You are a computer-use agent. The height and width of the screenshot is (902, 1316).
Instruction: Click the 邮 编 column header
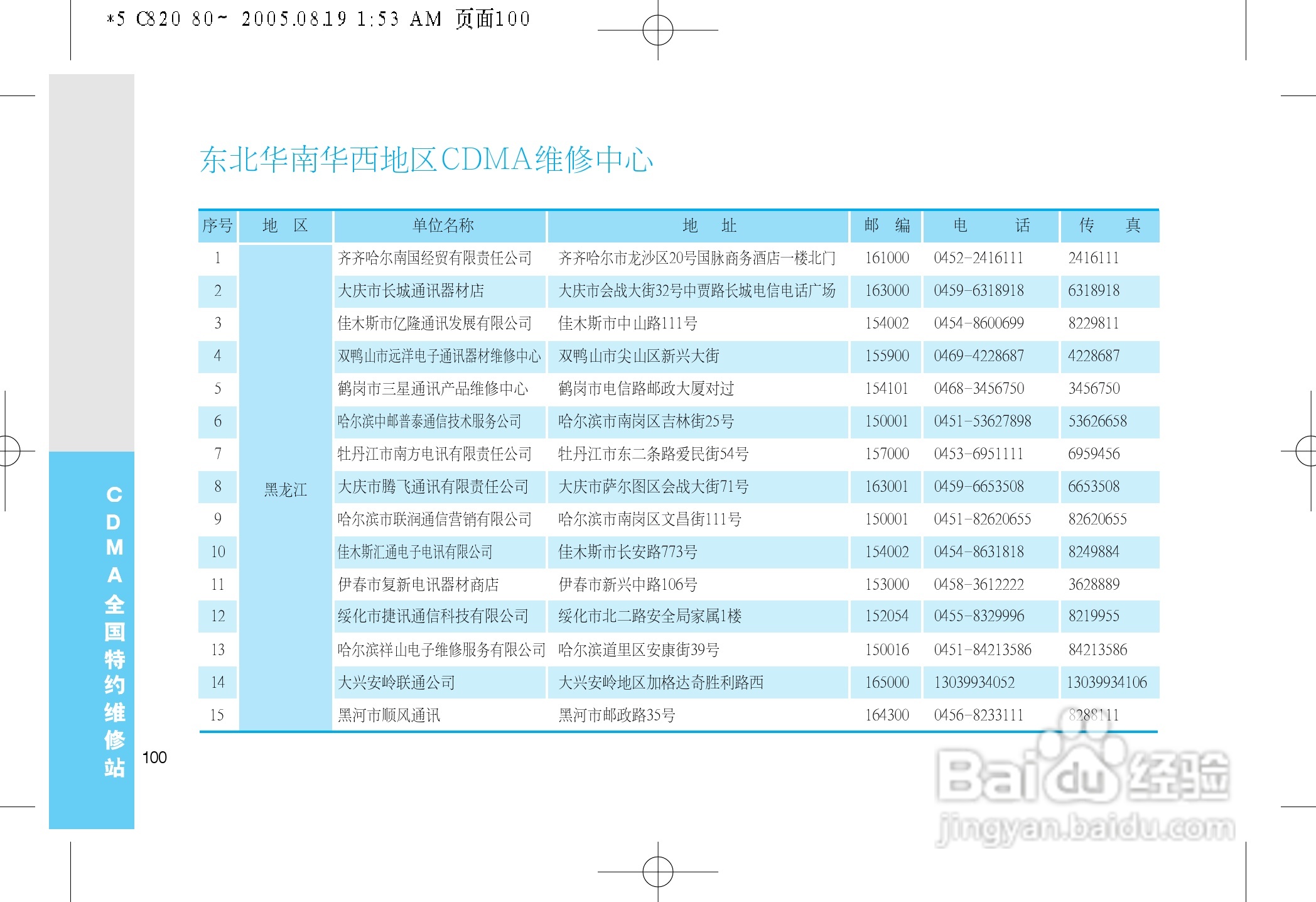coord(887,225)
